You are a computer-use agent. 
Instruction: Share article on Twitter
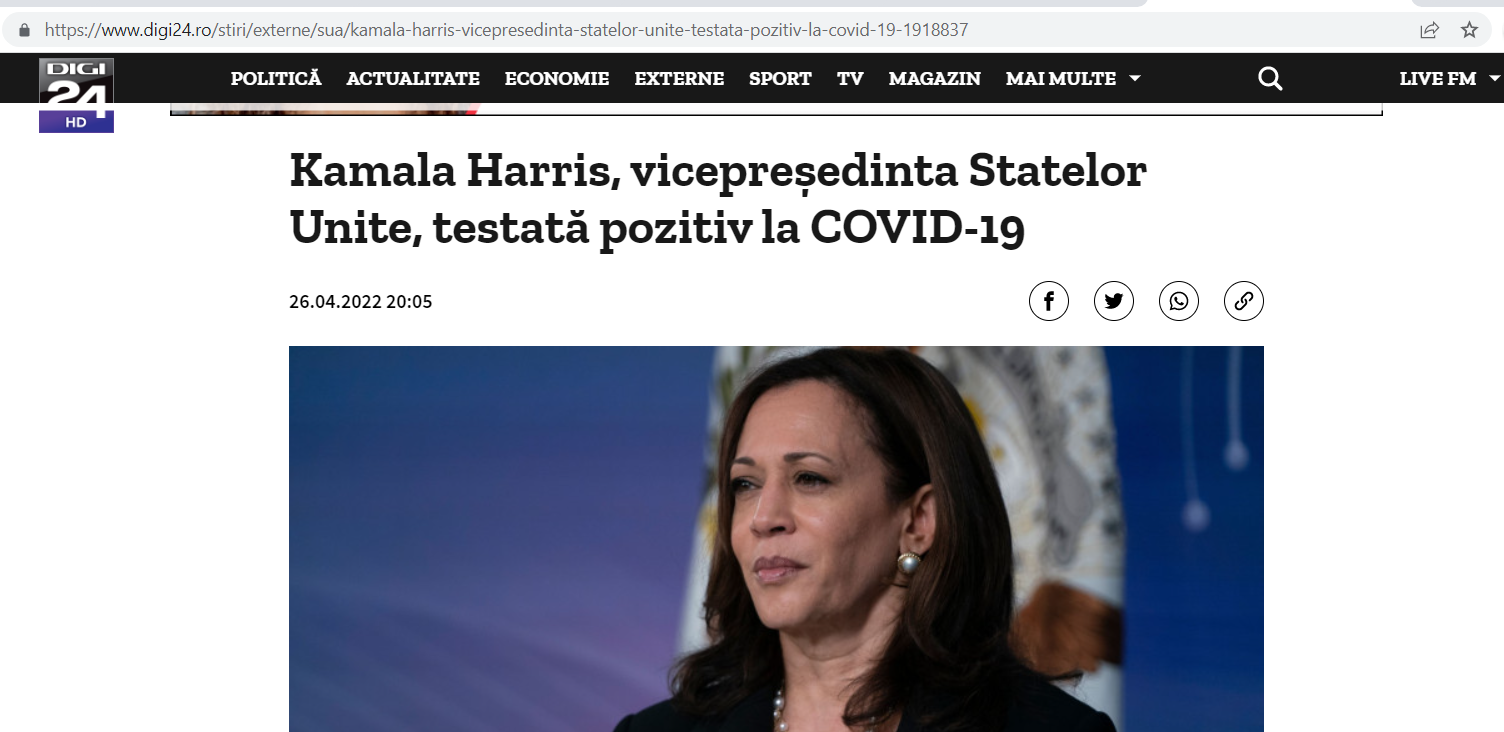(x=1114, y=301)
